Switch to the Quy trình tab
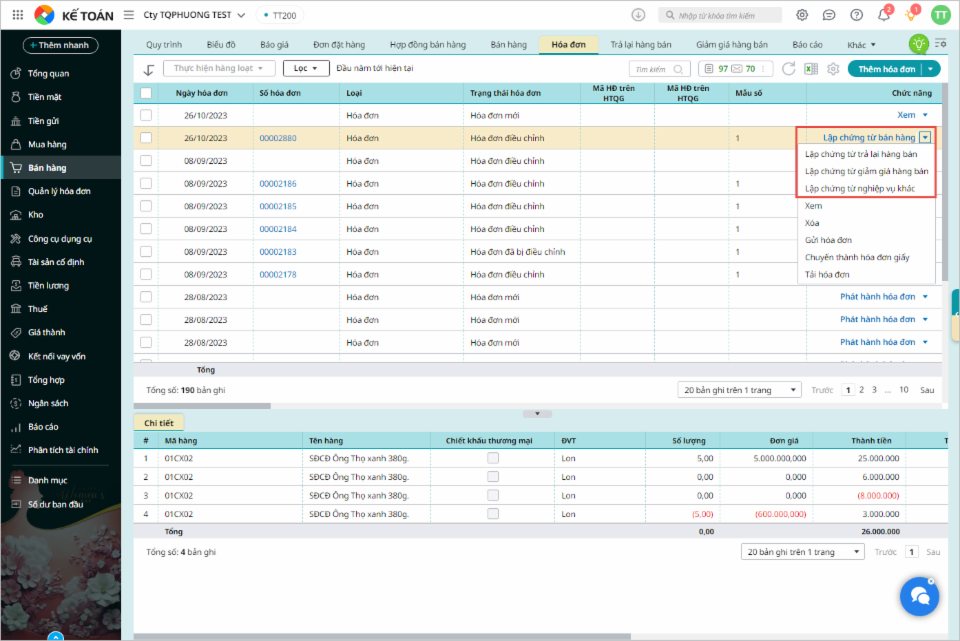 coord(164,45)
